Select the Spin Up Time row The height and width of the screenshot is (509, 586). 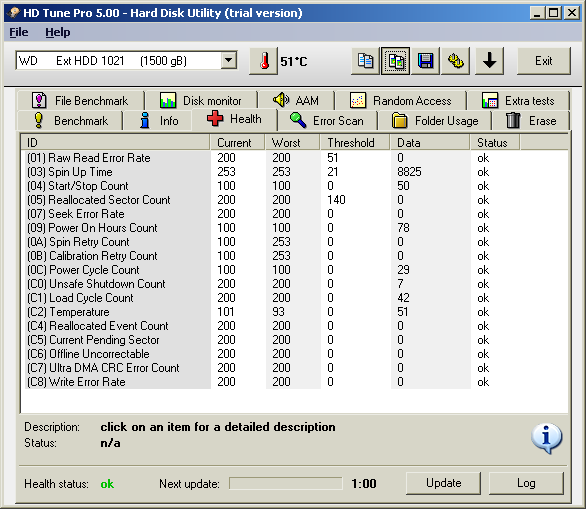[x=295, y=172]
